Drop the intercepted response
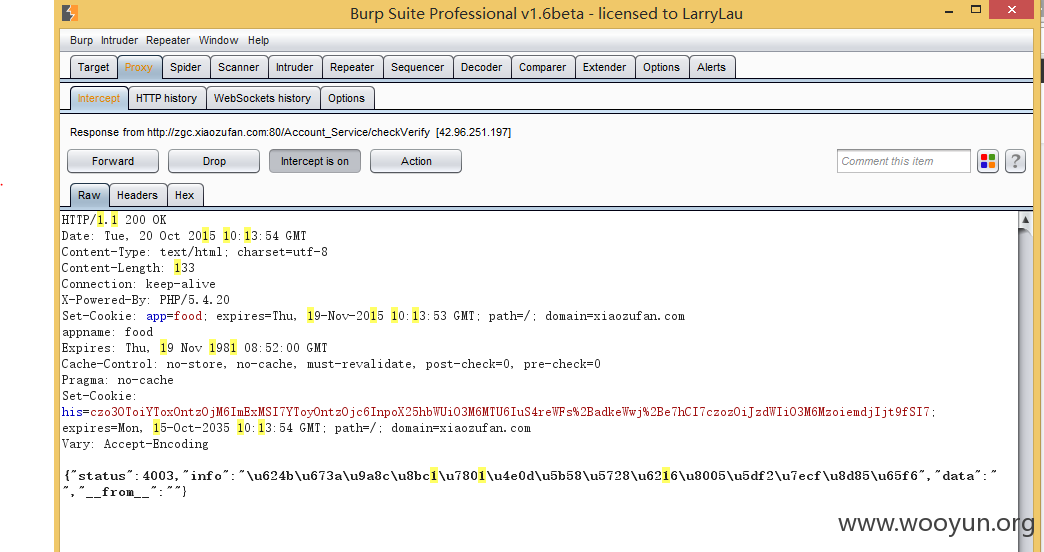Image resolution: width=1044 pixels, height=552 pixels. pyautogui.click(x=214, y=161)
